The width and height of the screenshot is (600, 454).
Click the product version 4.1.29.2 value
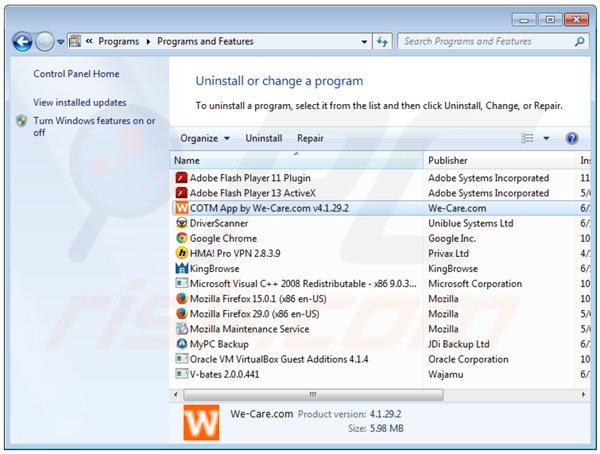385,414
